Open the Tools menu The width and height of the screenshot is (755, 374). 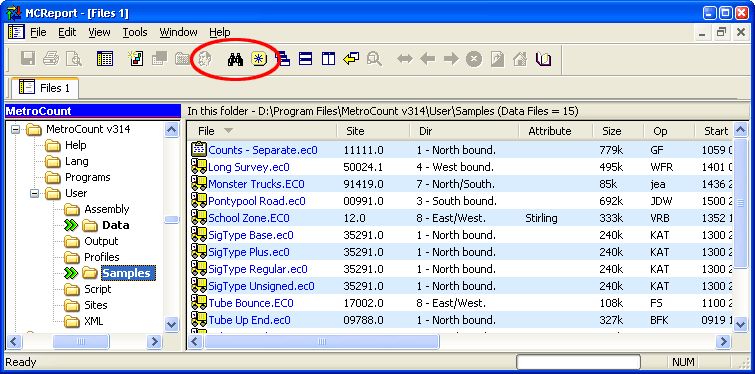pyautogui.click(x=135, y=32)
